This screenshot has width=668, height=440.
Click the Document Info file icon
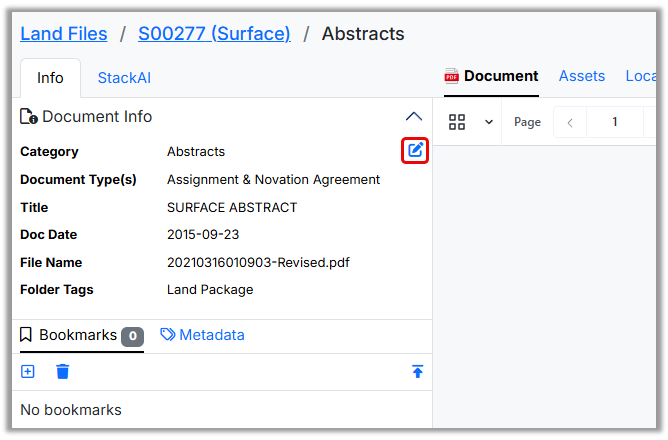pos(29,117)
